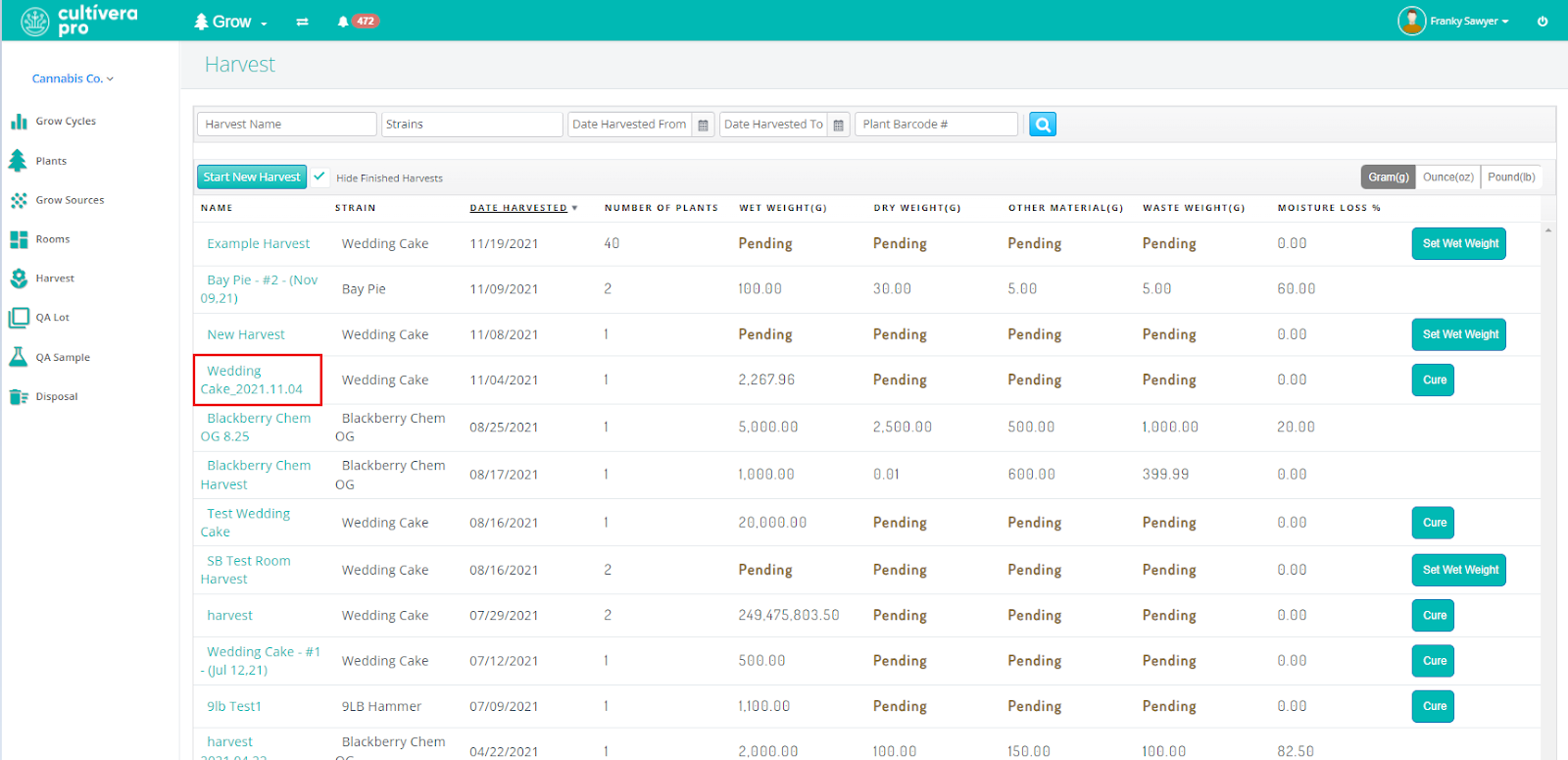
Task: Switch weight unit to Gram(g)
Action: (x=1389, y=177)
